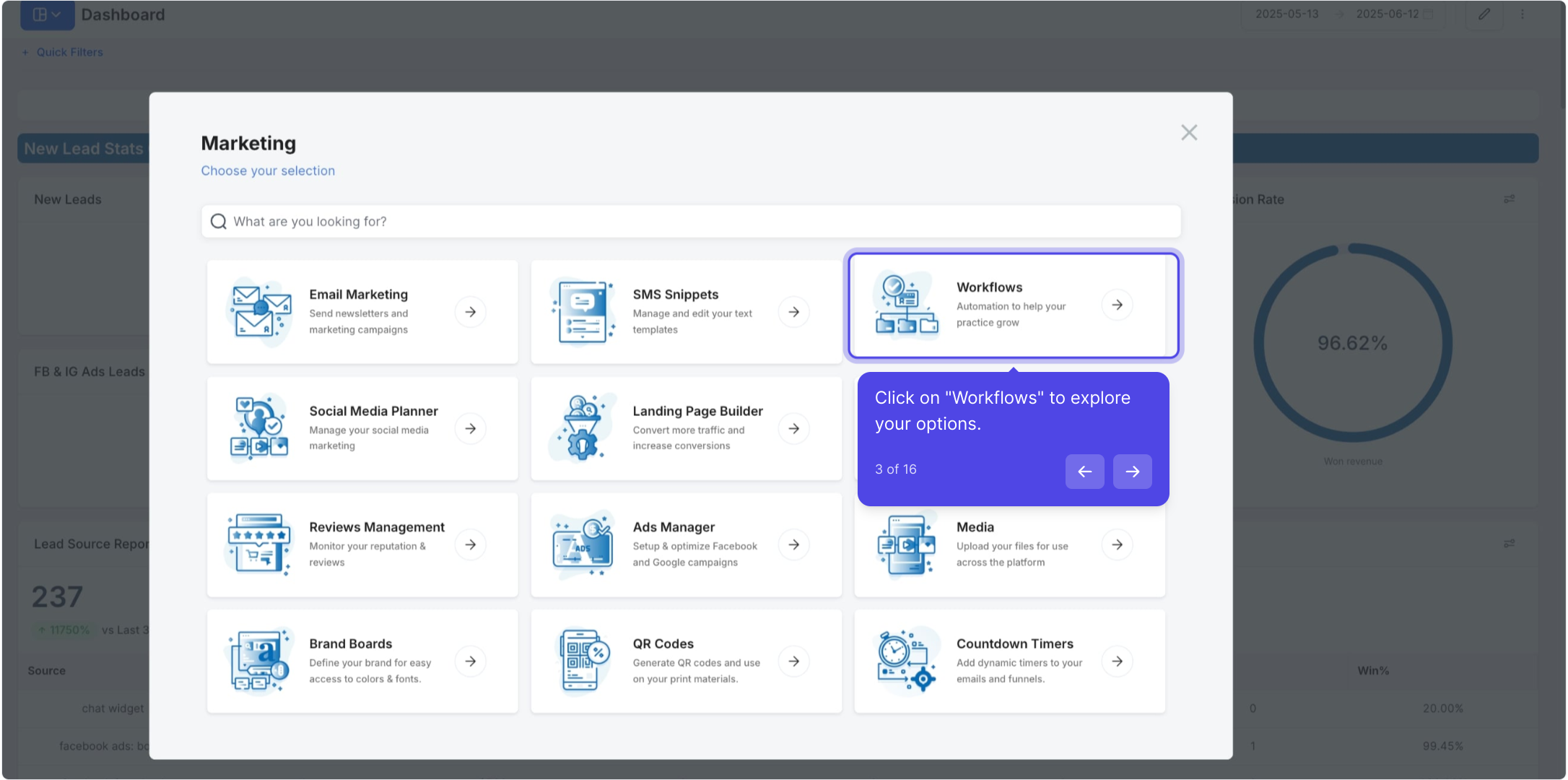Select the Workflows title text
This screenshot has height=780, width=1568.
[x=989, y=287]
